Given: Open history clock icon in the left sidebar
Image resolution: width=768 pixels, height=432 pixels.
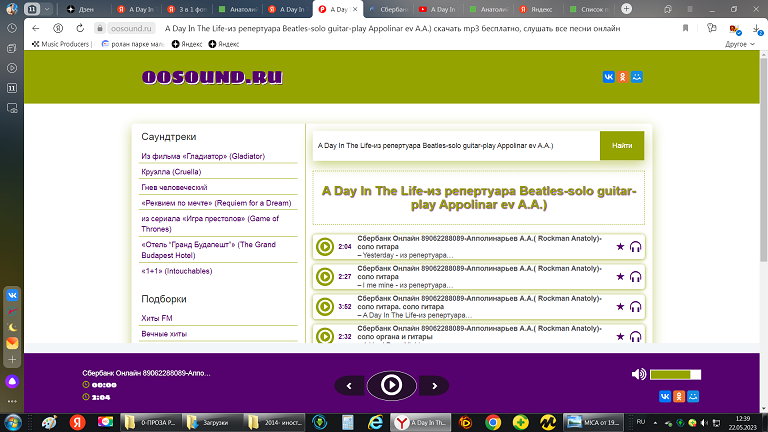Looking at the screenshot, I should (x=12, y=28).
